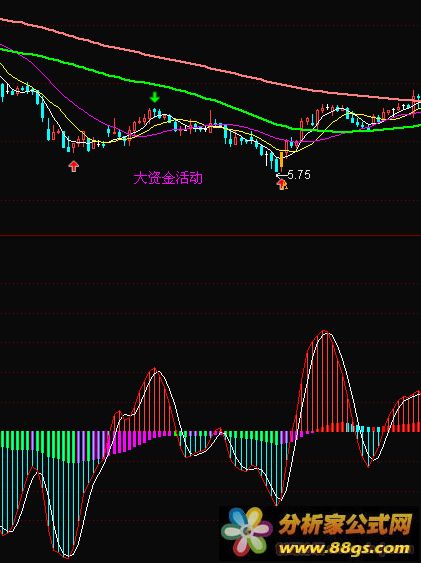Click the highest red oscillator peak
421x563 pixels.
(325, 331)
